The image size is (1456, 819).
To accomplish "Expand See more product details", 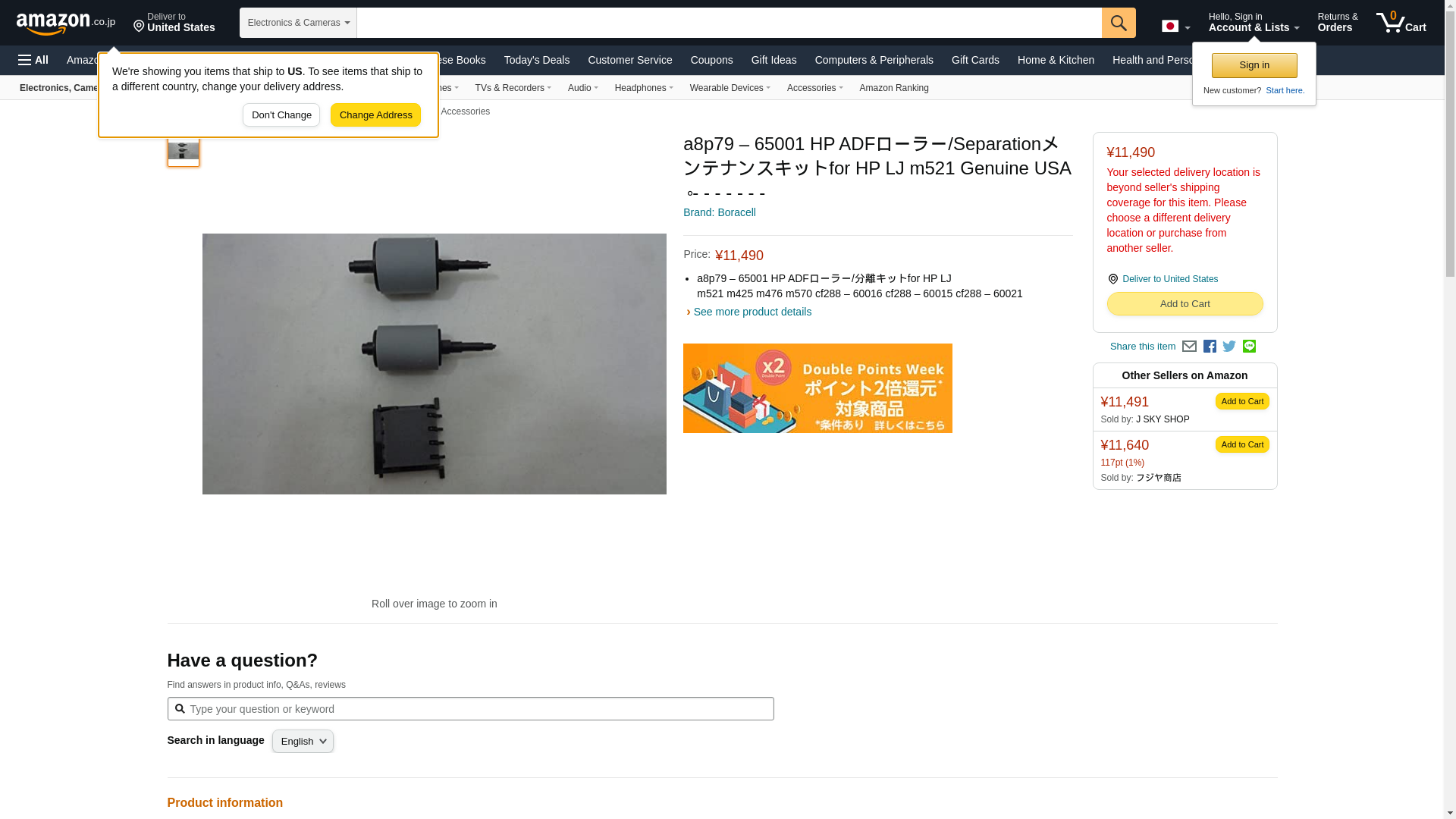I will (751, 312).
